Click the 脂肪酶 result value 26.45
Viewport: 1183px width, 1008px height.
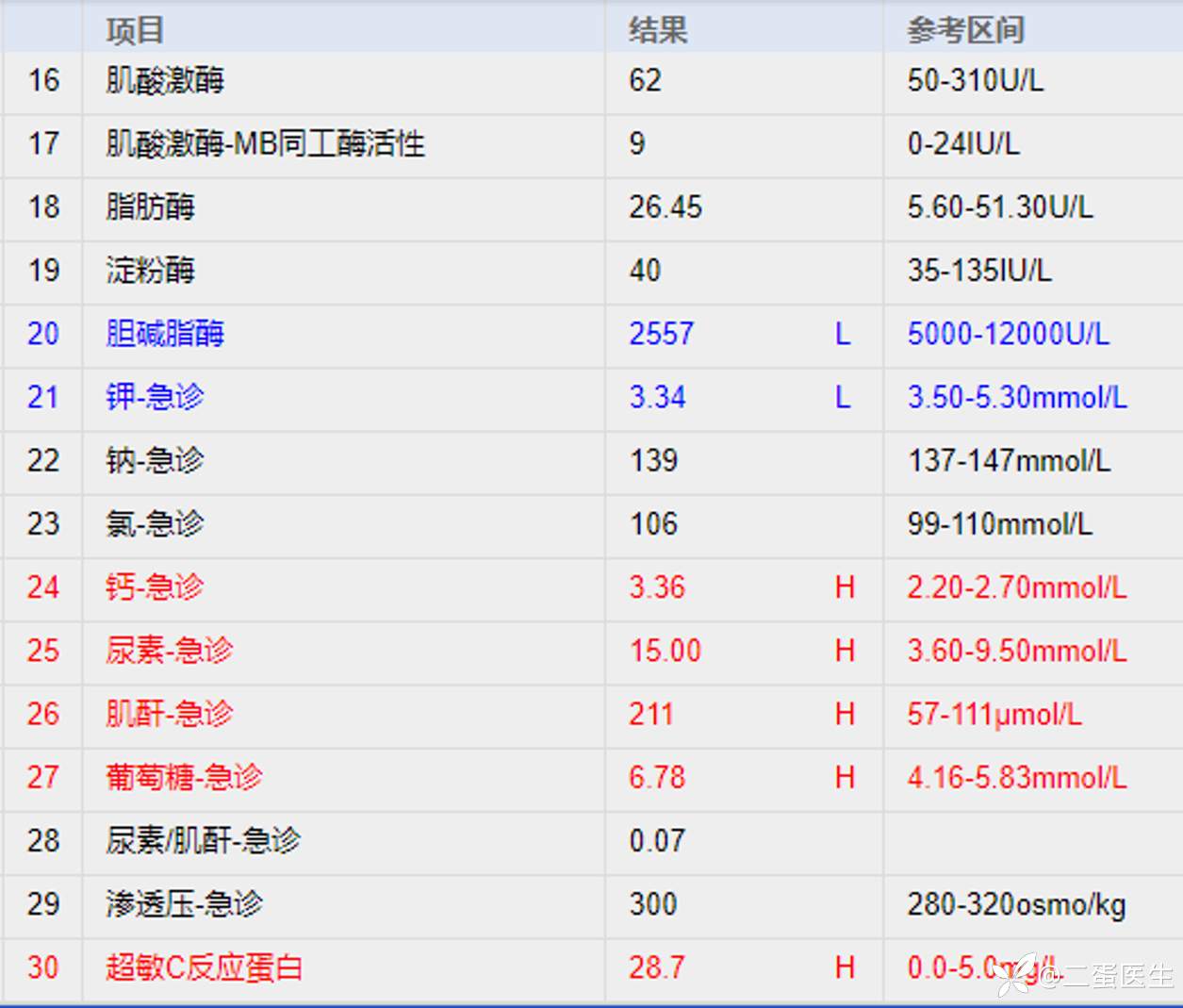(x=665, y=207)
